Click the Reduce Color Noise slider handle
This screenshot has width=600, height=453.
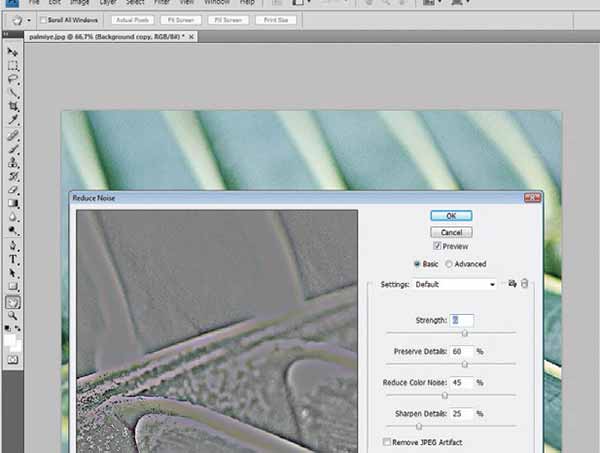point(445,395)
